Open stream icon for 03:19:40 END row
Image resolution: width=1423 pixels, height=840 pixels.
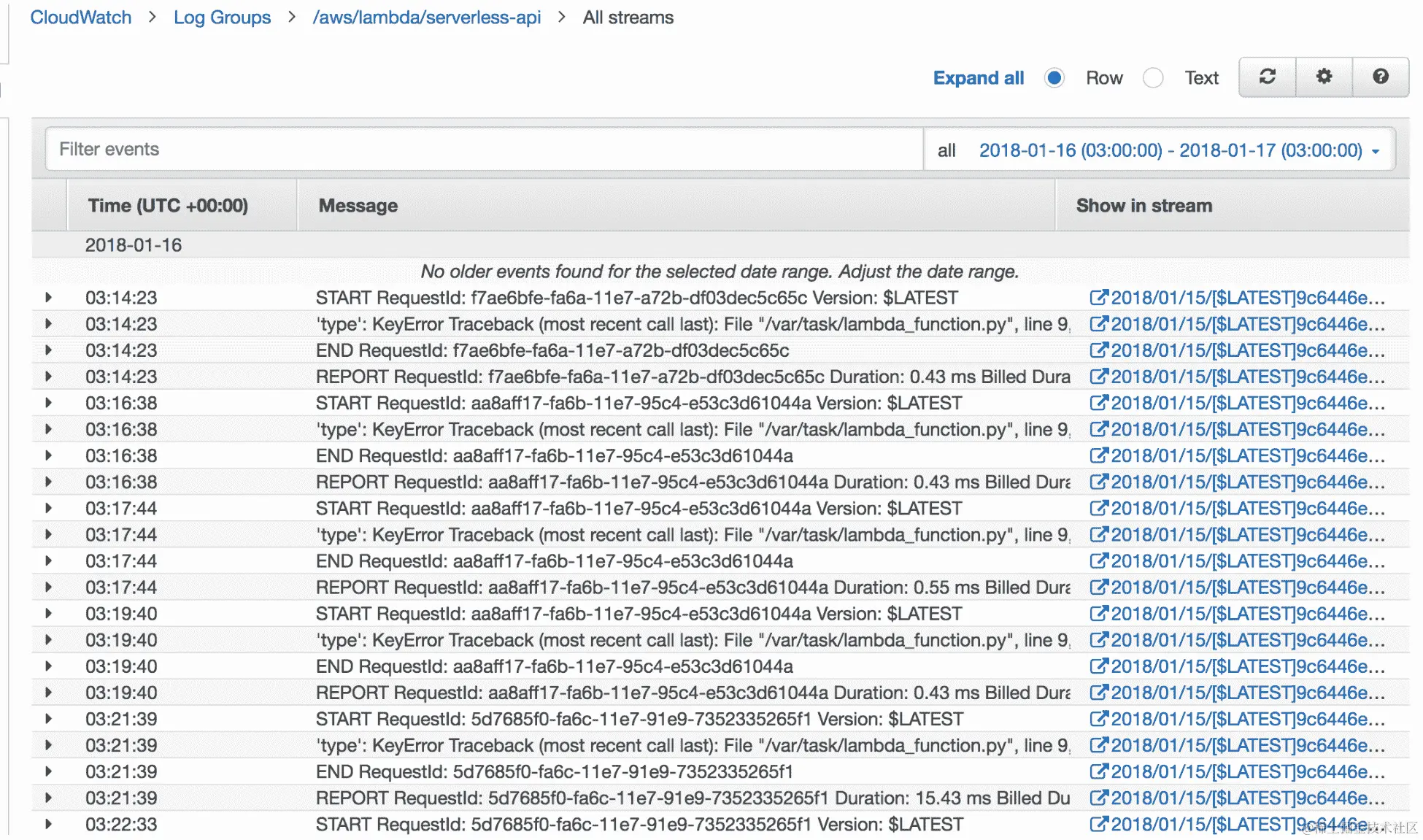coord(1098,666)
